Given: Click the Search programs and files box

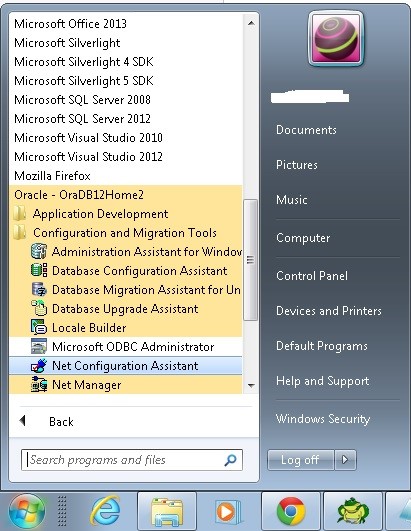Looking at the screenshot, I should pyautogui.click(x=132, y=460).
